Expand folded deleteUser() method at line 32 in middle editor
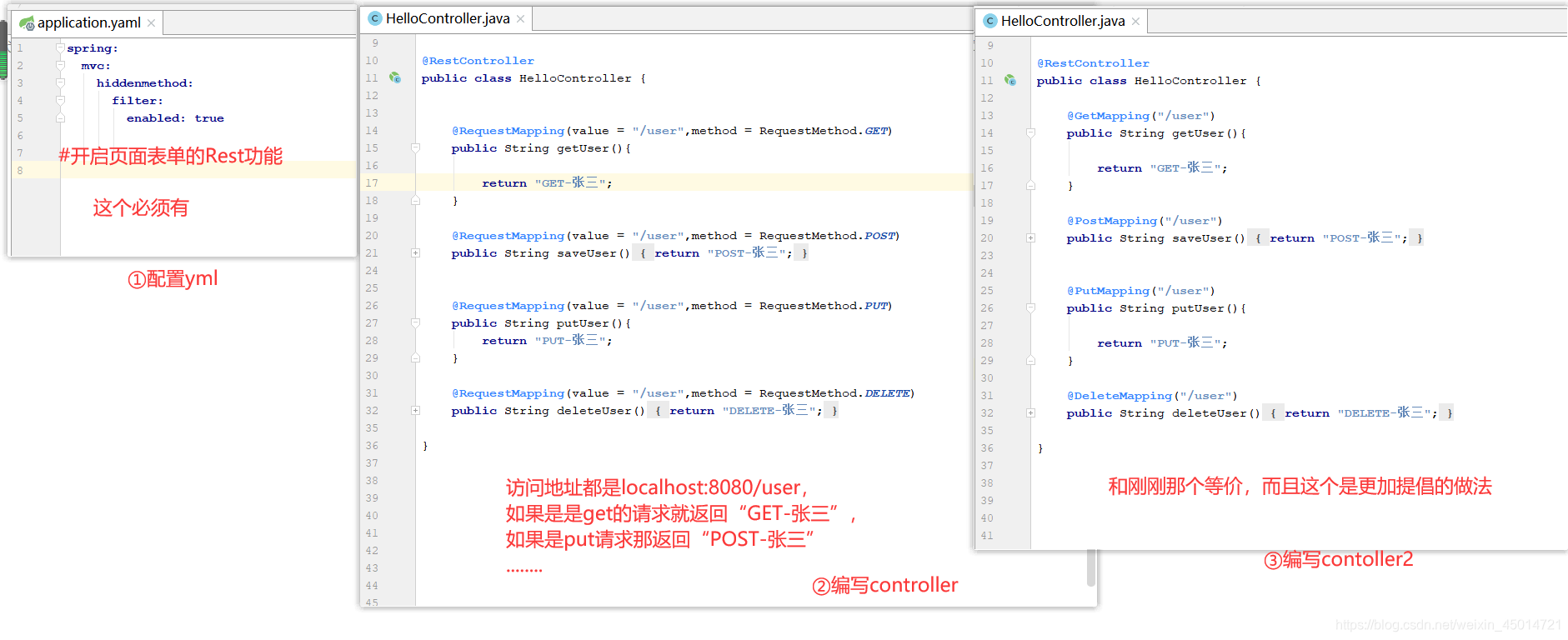Viewport: 1568px width, 640px height. tap(415, 411)
